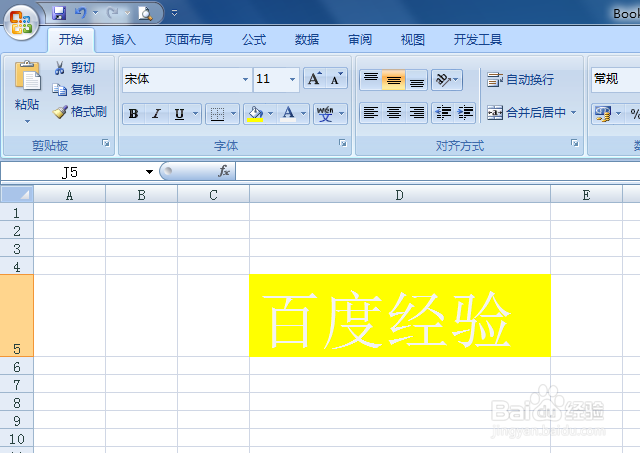This screenshot has height=453, width=640.
Task: Expand the 合并后居中 dropdown arrow
Action: (x=573, y=112)
